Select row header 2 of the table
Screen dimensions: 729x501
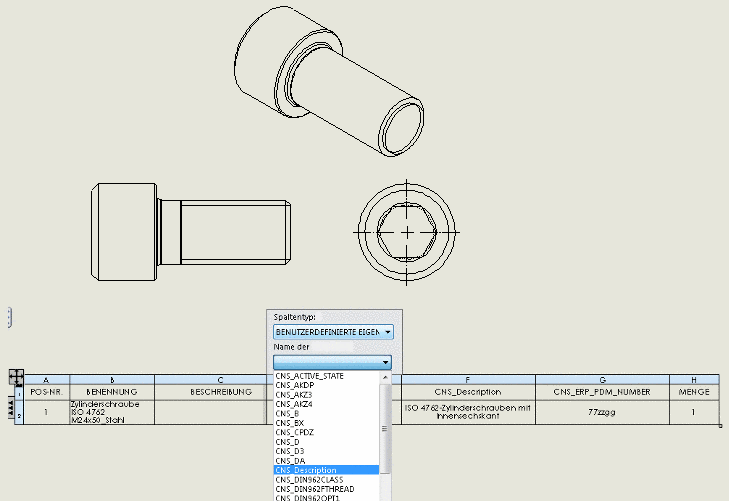click(19, 413)
